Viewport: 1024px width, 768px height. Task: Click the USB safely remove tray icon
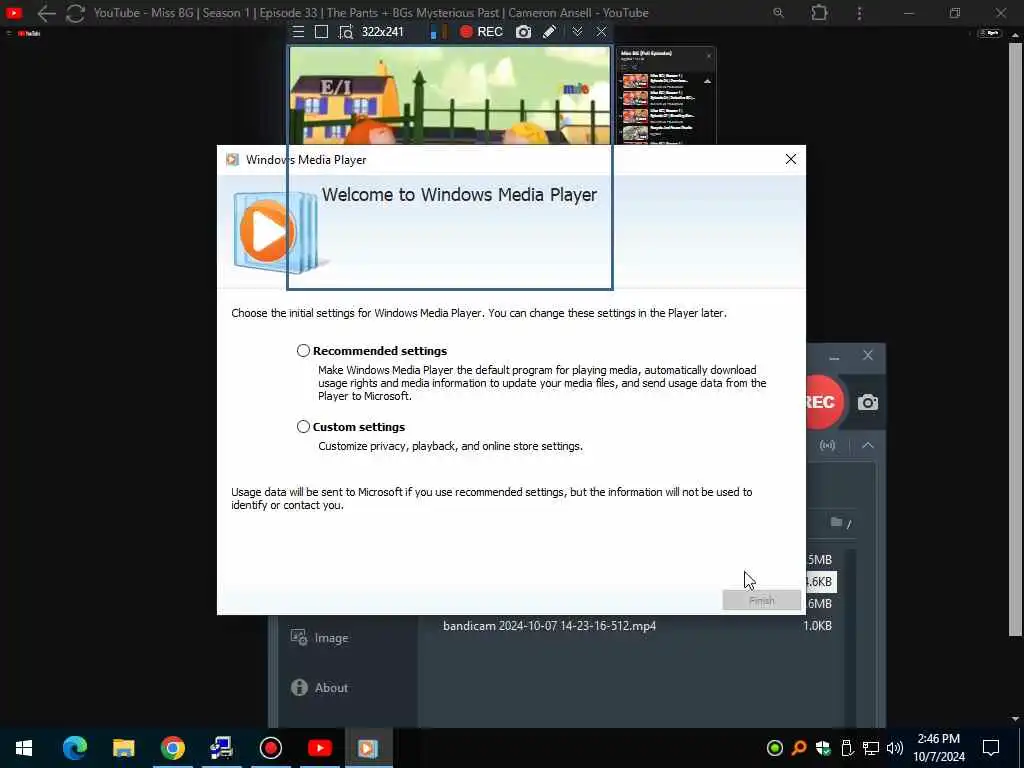[x=847, y=748]
